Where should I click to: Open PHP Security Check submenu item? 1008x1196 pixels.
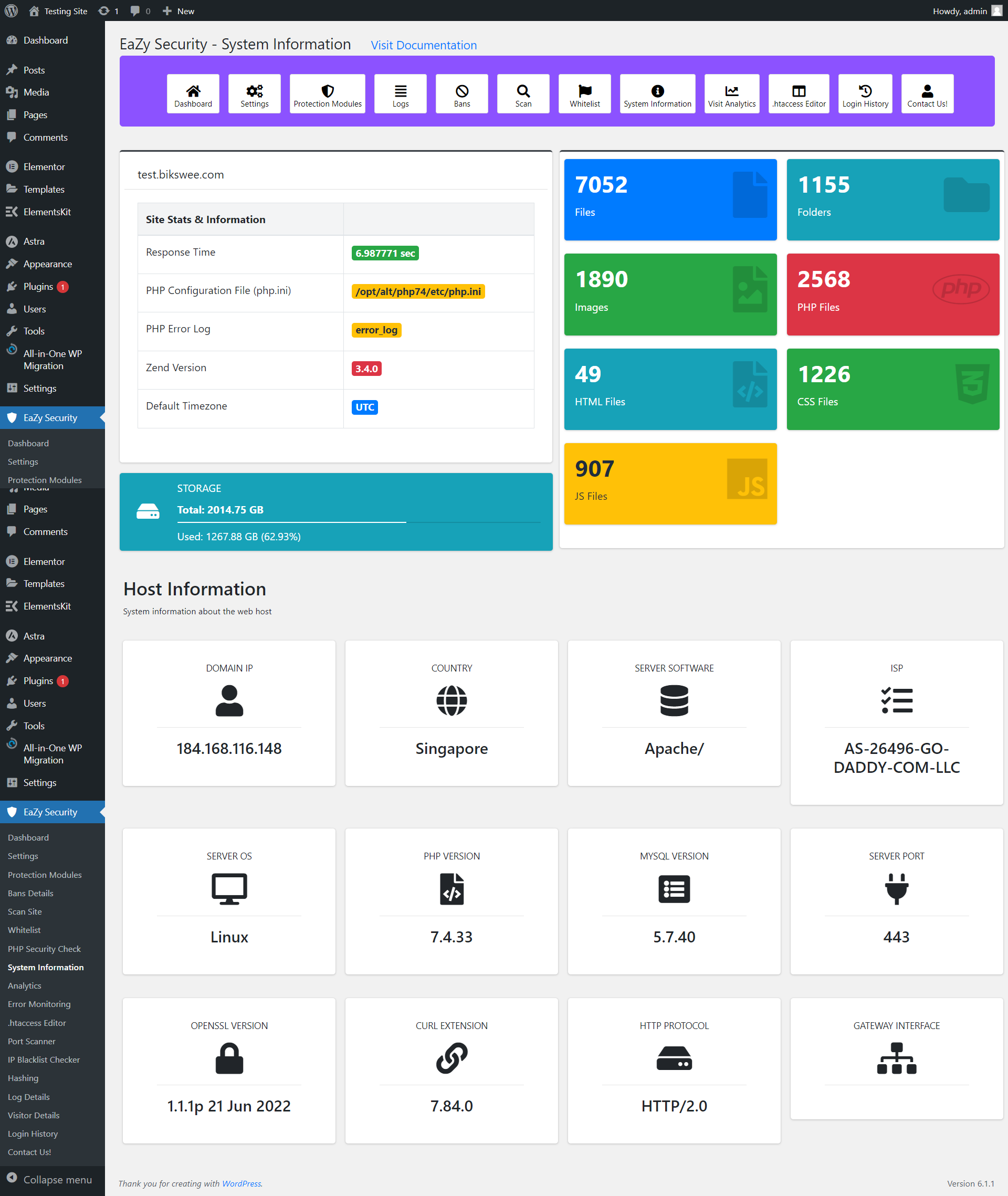44,949
